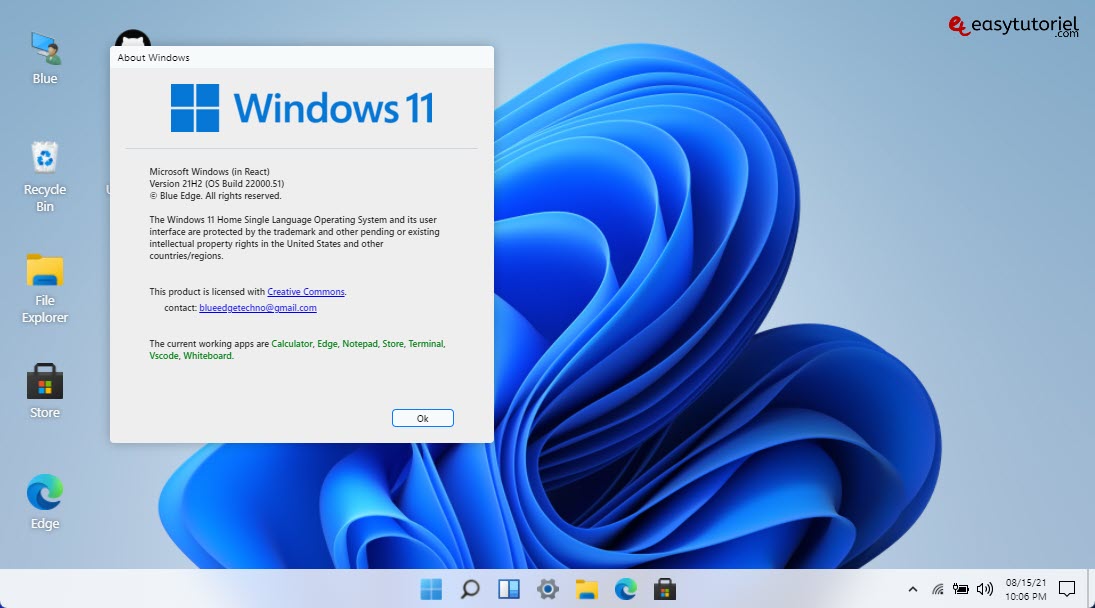Follow the Creative Commons license link

click(306, 292)
